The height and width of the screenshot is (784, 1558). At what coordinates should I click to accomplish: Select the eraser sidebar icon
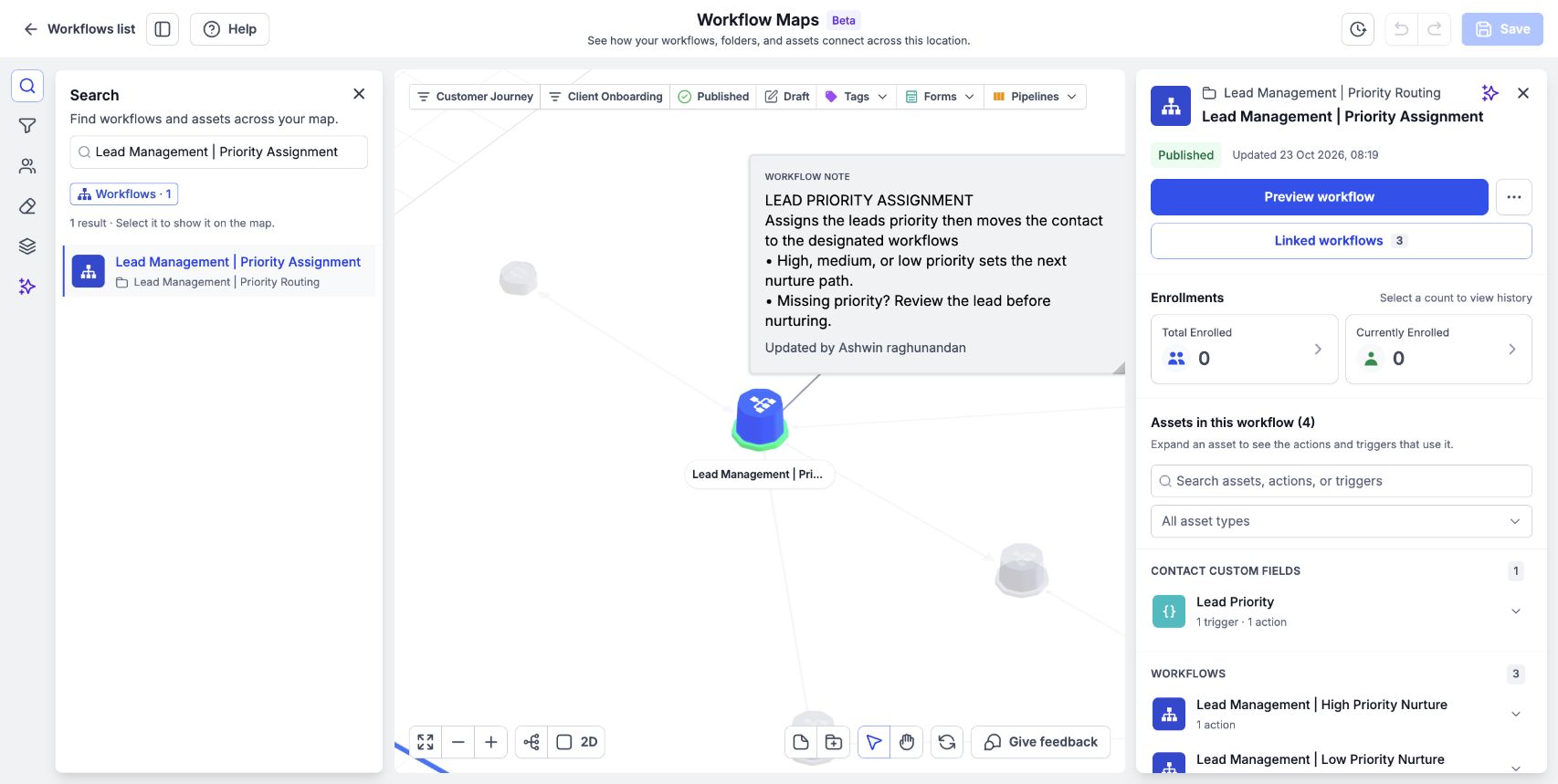[x=27, y=206]
